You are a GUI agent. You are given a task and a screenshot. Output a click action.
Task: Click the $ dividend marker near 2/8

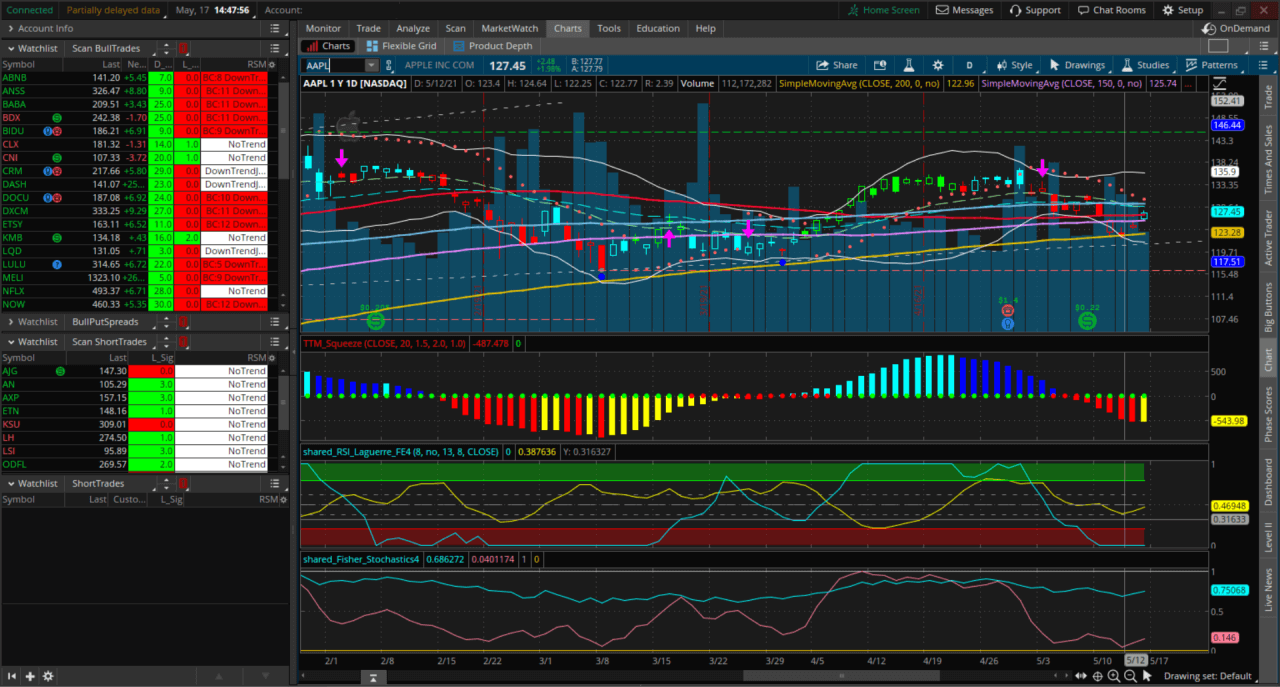(375, 319)
